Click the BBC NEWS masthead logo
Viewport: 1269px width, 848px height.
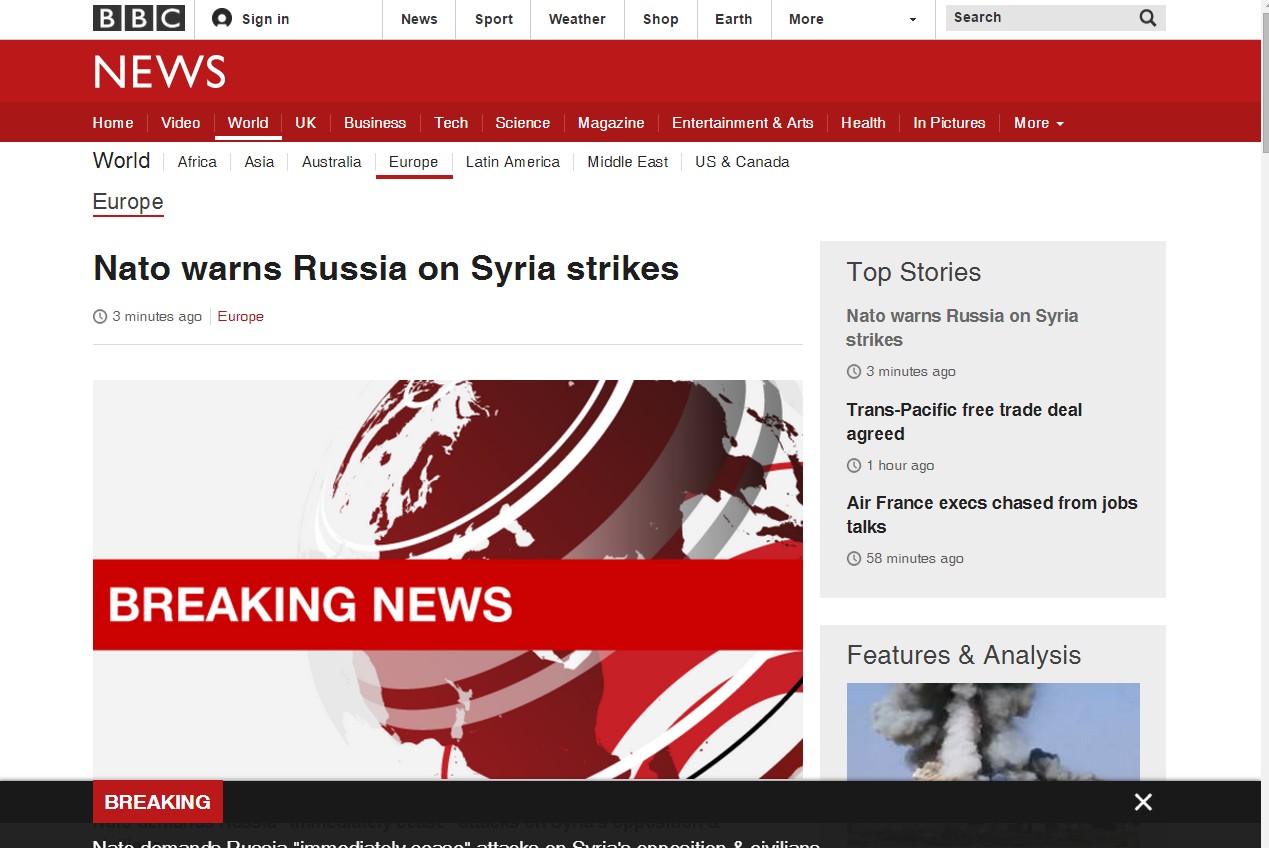coord(158,71)
